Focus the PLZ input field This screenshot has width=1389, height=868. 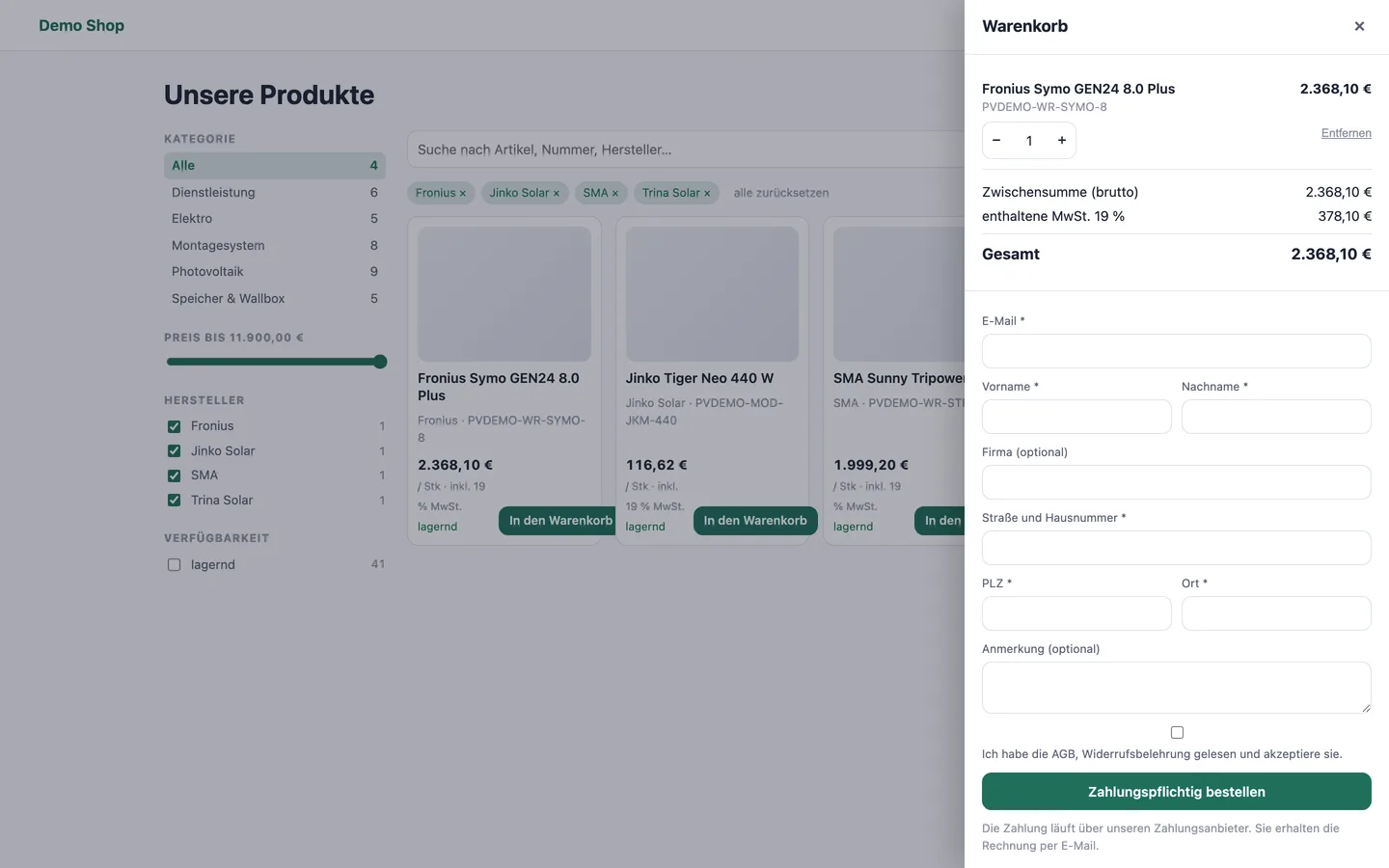[x=1076, y=613]
